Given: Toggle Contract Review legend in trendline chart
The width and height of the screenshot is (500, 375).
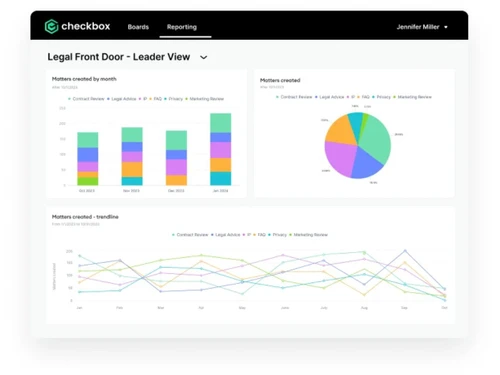Looking at the screenshot, I should coord(190,235).
